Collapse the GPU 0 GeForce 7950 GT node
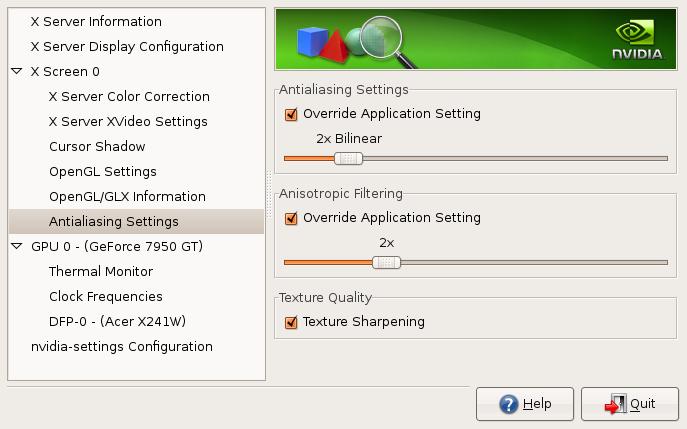This screenshot has height=429, width=687. coord(17,246)
